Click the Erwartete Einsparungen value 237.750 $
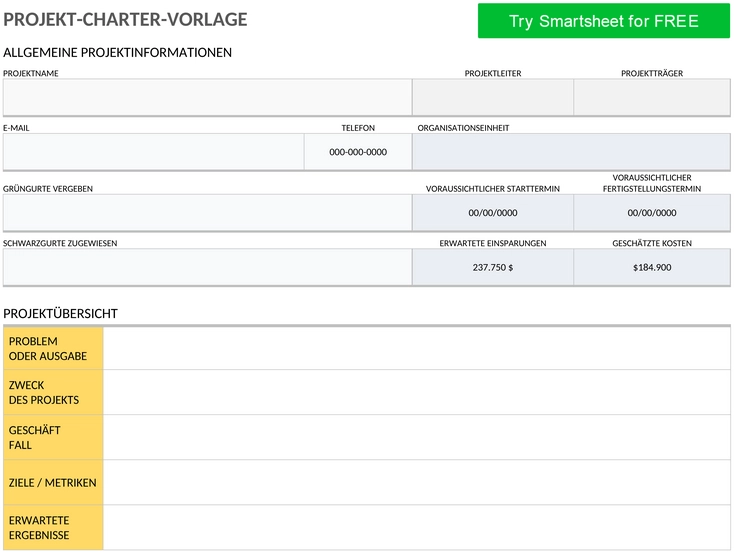734x552 pixels. click(493, 267)
